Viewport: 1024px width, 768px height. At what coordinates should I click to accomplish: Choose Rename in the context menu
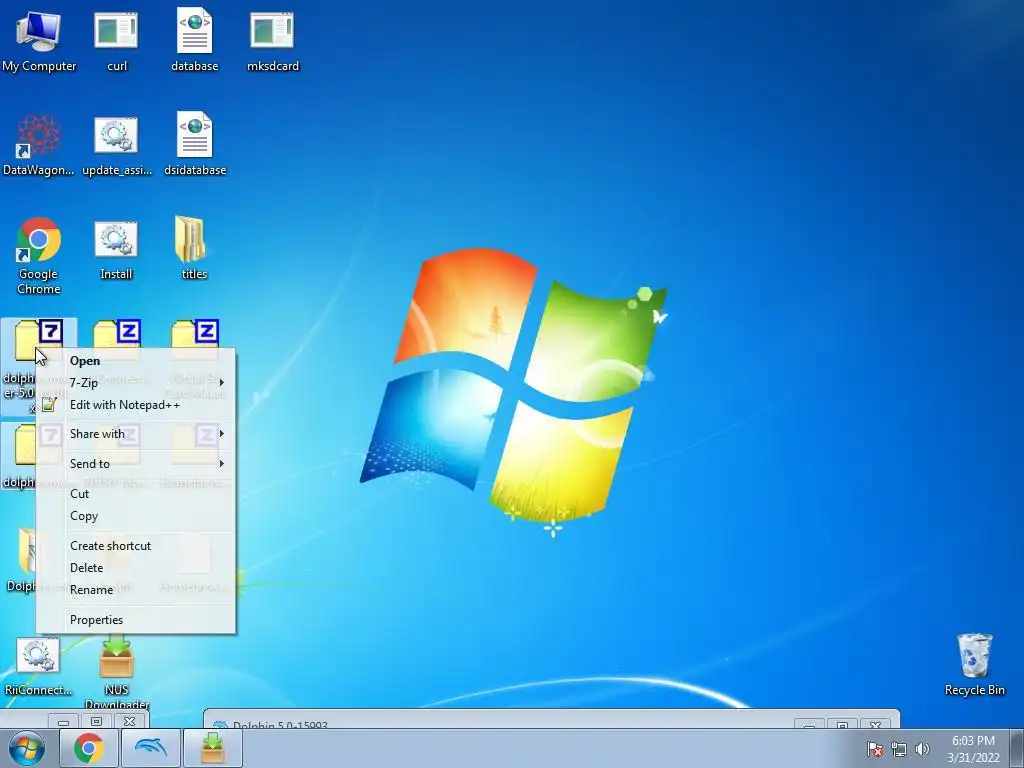[x=136, y=590]
